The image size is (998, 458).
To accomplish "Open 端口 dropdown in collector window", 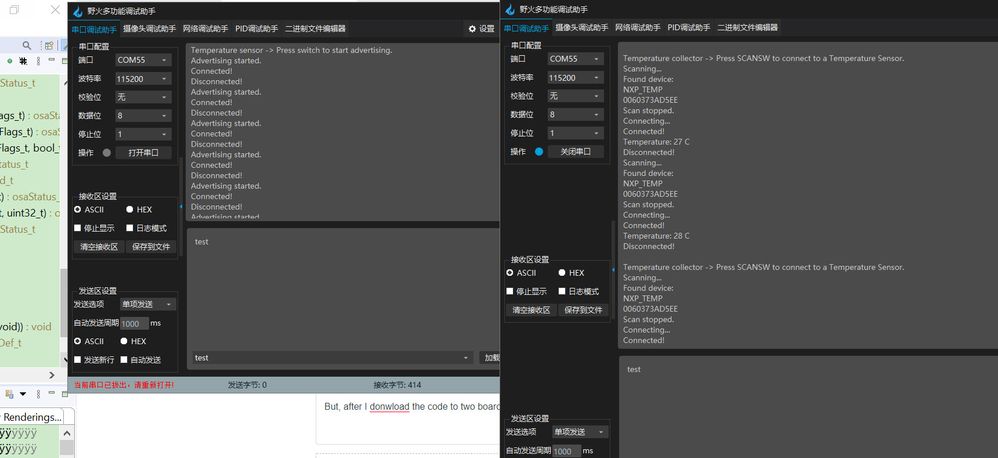I will pos(575,59).
